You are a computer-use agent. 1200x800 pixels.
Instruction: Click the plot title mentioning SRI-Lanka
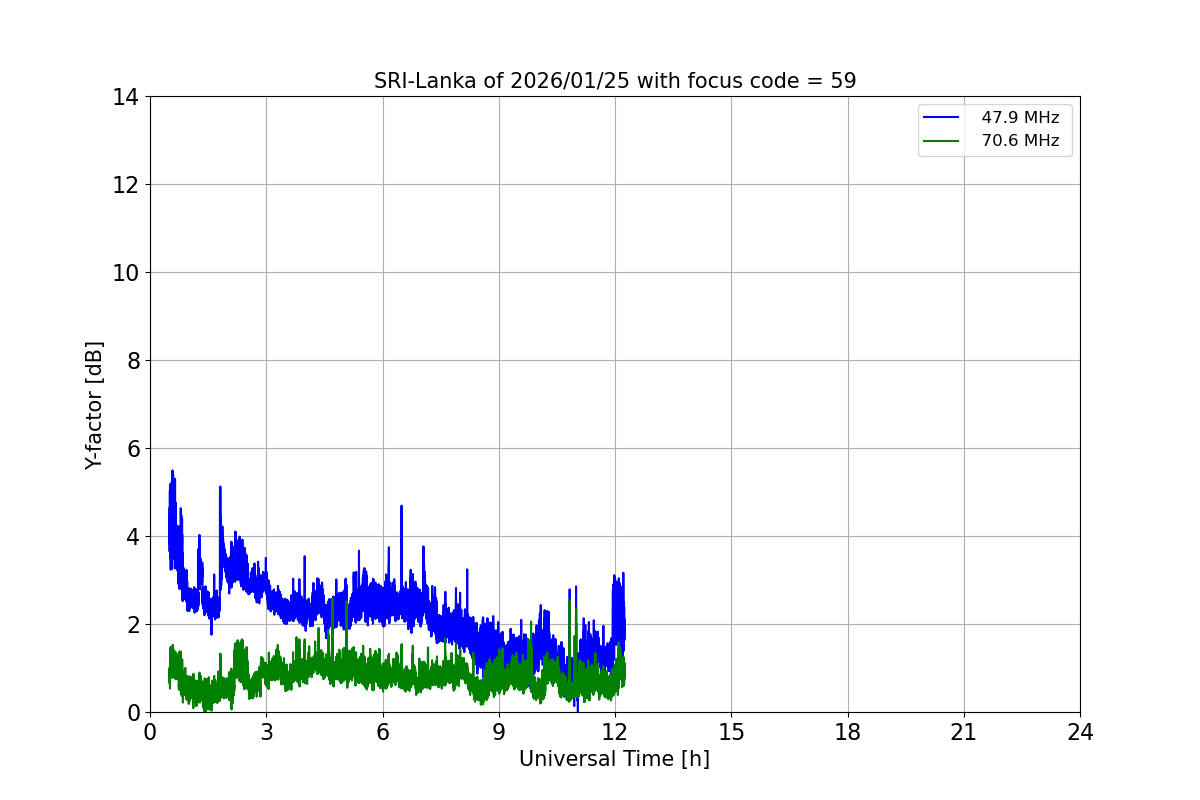tap(615, 81)
